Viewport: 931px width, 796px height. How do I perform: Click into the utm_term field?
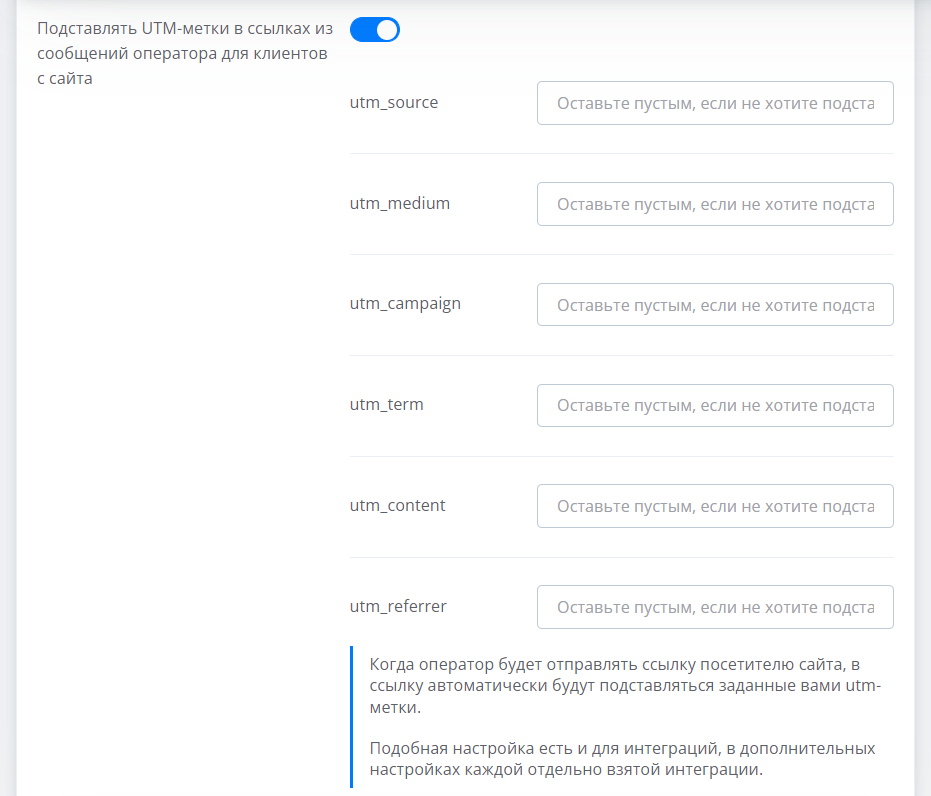pyautogui.click(x=714, y=406)
